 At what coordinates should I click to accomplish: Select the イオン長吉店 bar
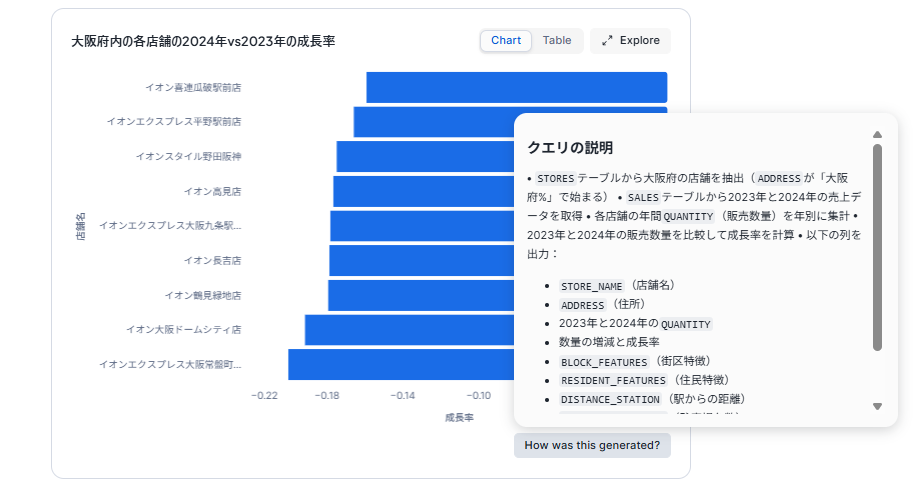click(421, 260)
